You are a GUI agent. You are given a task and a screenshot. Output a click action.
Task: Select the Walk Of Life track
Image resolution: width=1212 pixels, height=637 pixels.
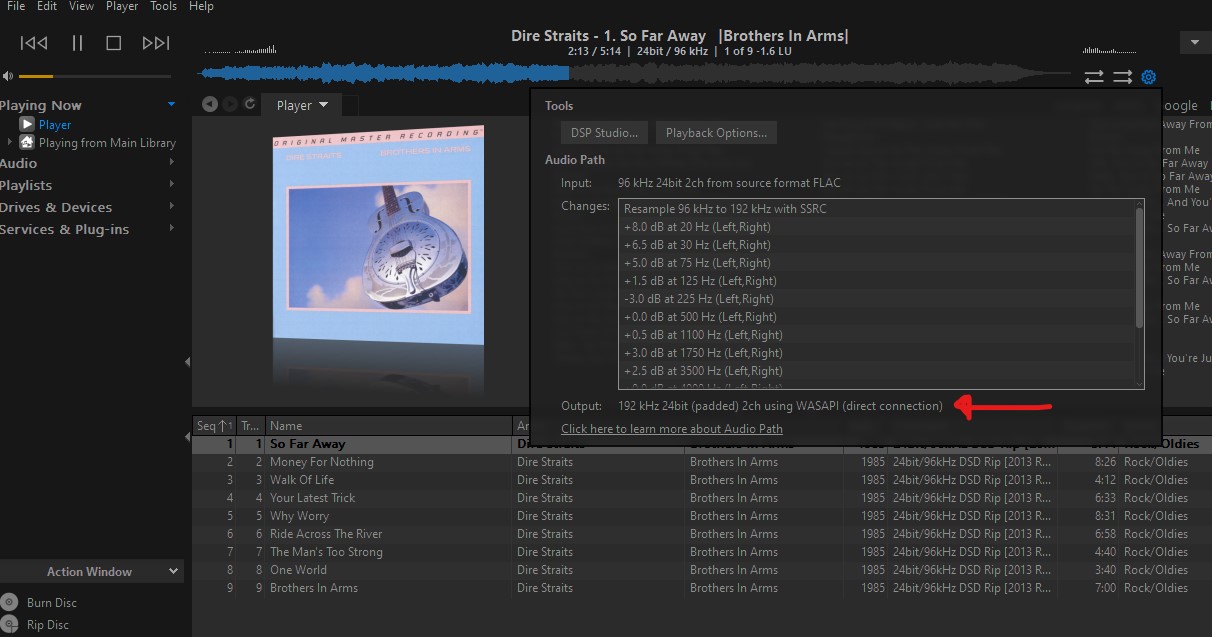coord(701,480)
